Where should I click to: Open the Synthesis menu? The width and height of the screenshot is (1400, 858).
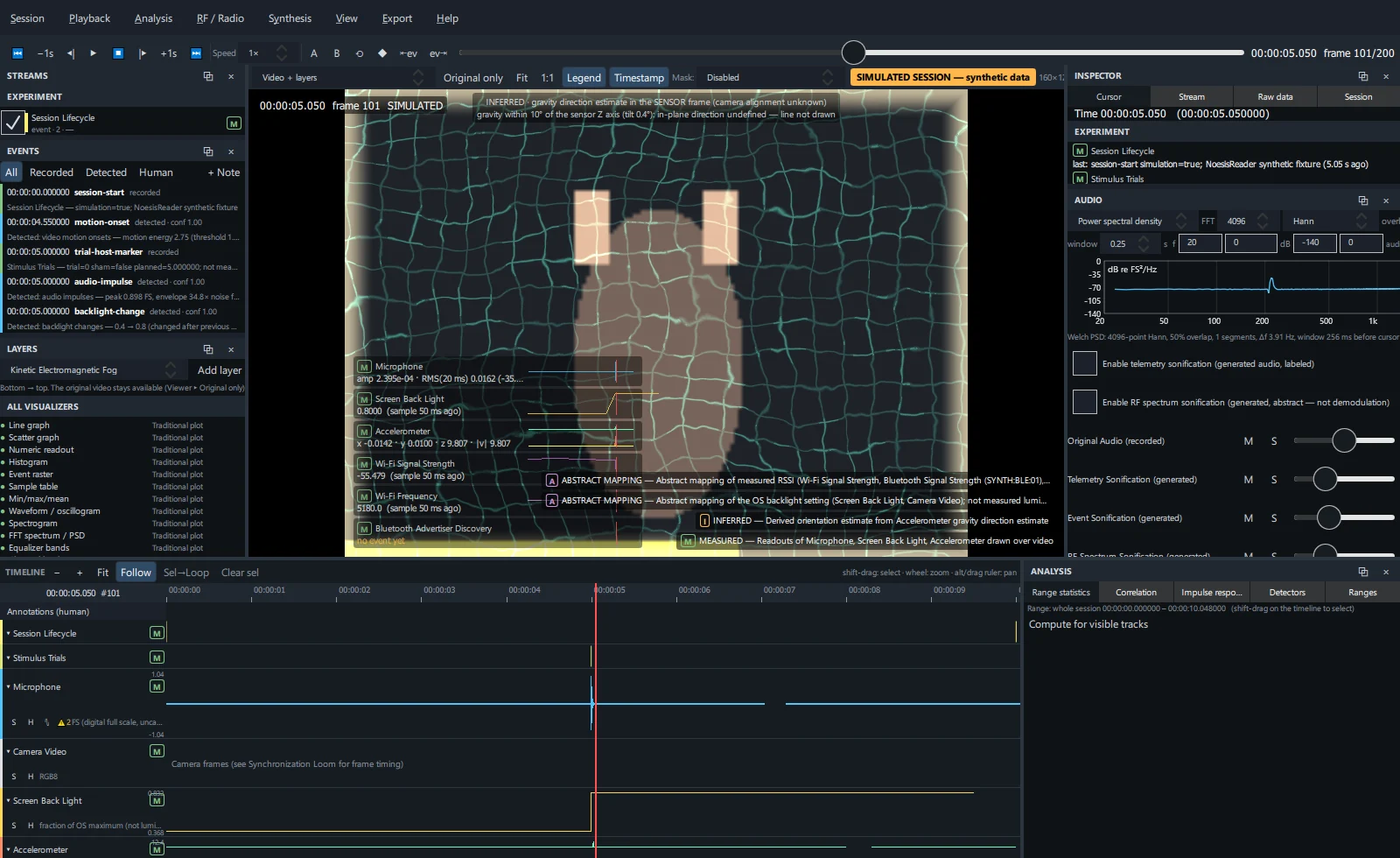coord(290,18)
